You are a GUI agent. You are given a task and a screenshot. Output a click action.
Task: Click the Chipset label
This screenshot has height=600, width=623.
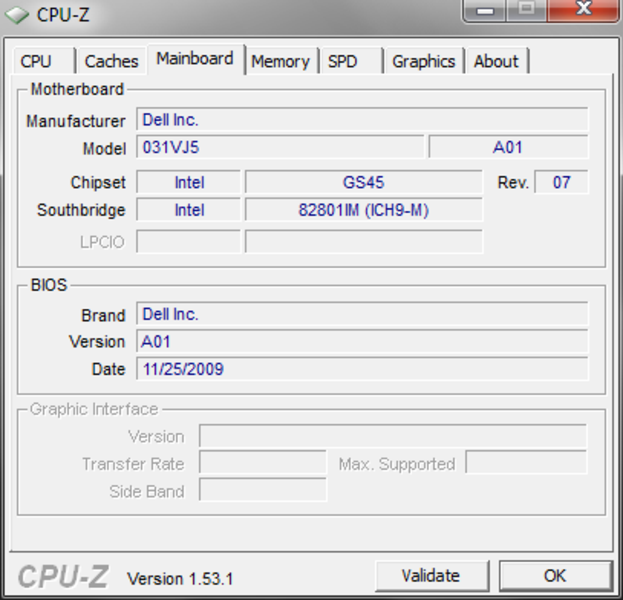coord(98,182)
